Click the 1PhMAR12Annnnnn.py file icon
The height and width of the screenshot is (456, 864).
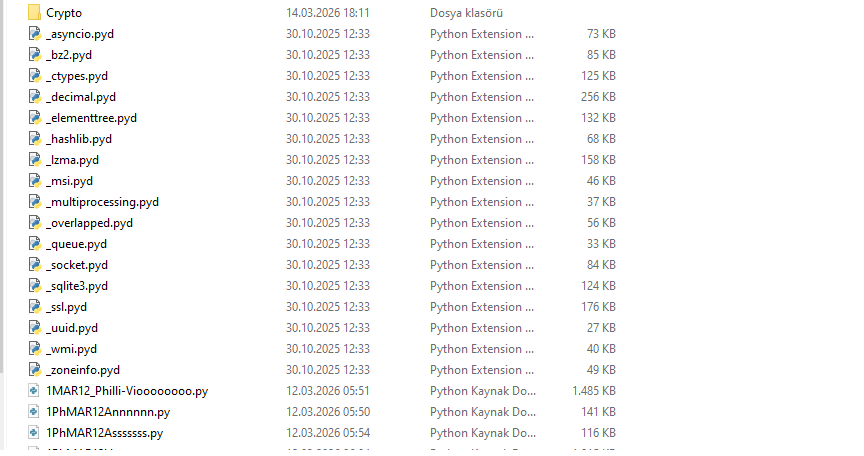coord(35,412)
